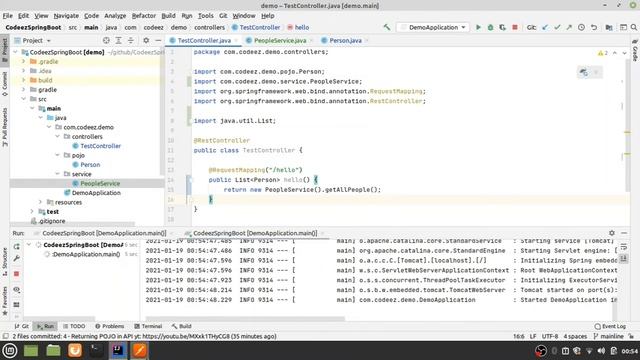Viewport: 640px width, 360px height.
Task: Open the DemoApplication run configuration dropdown
Action: [433, 27]
